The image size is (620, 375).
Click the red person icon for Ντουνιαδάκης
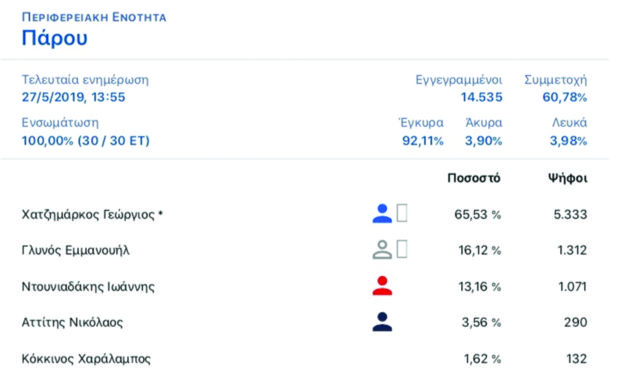coord(382,286)
